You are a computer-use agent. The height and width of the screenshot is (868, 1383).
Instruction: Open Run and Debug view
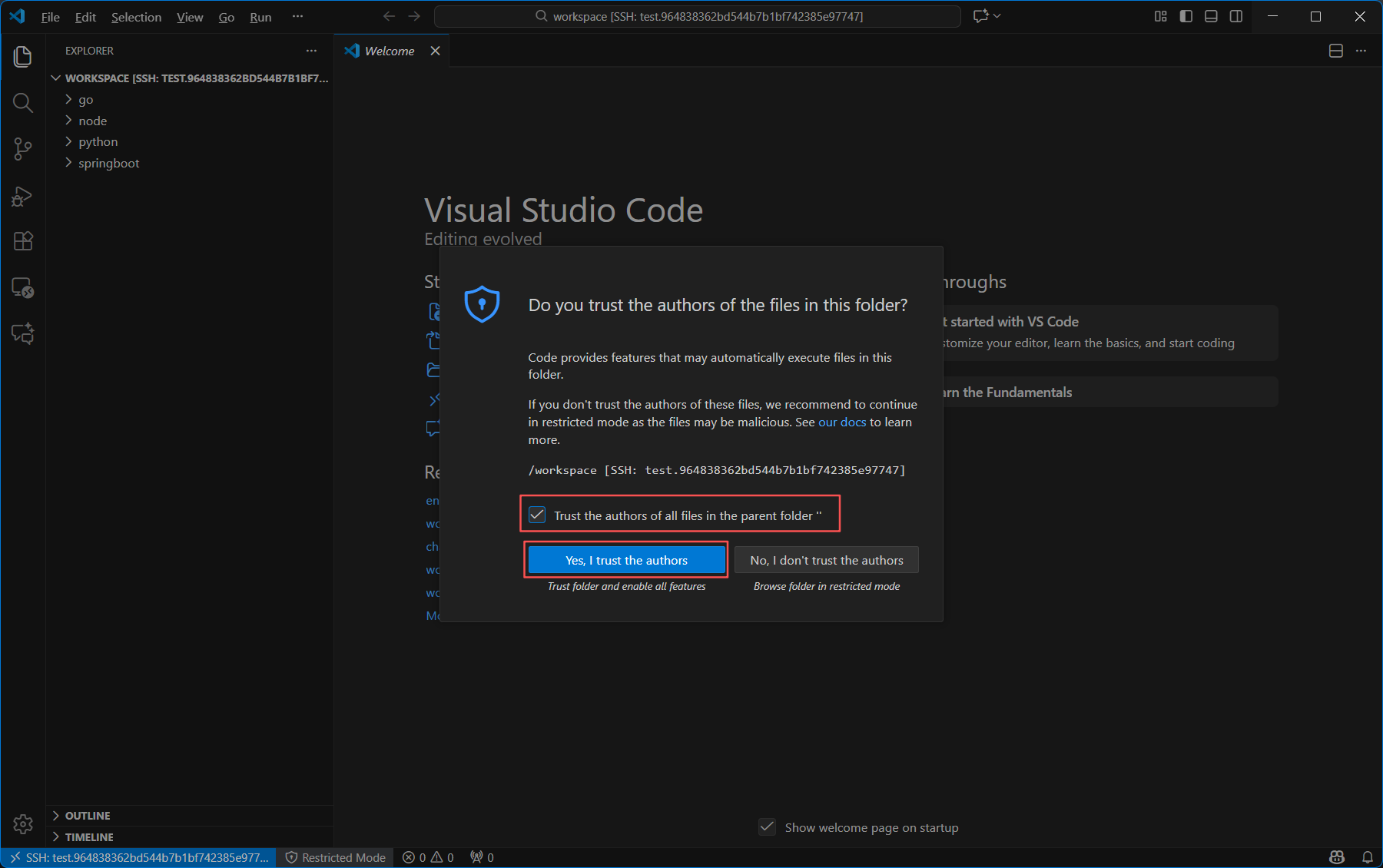coord(23,196)
